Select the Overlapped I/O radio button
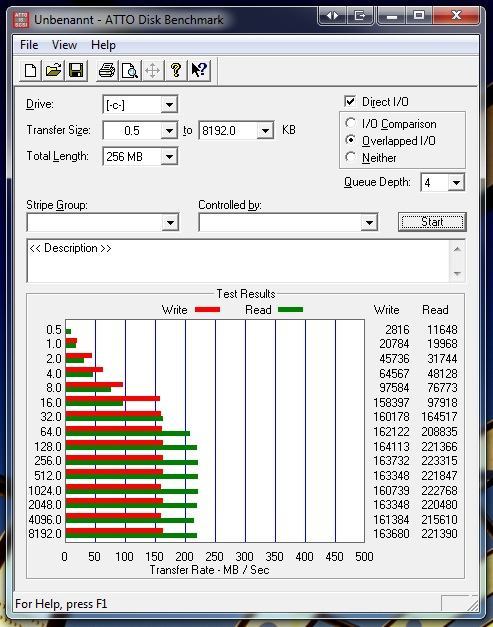Image resolution: width=493 pixels, height=627 pixels. 350,140
